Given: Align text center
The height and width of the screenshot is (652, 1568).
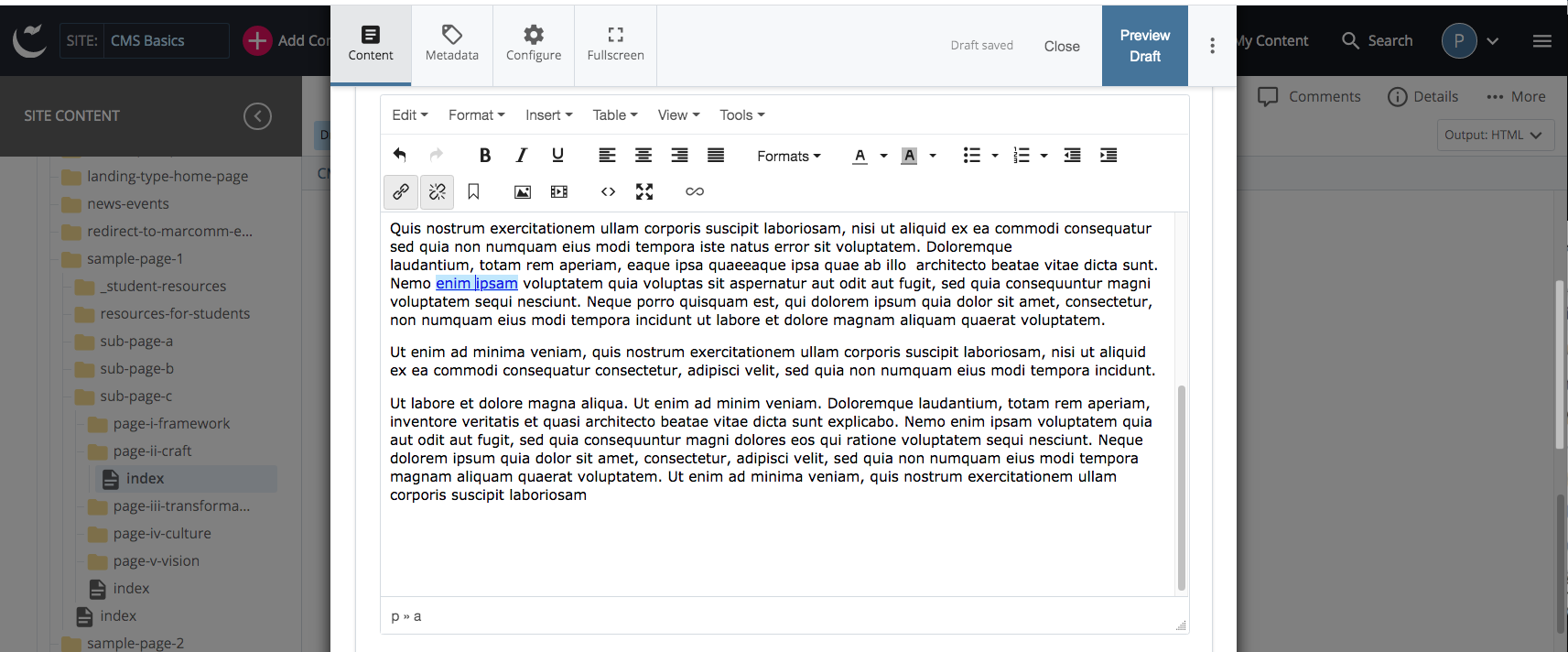Looking at the screenshot, I should pyautogui.click(x=643, y=155).
